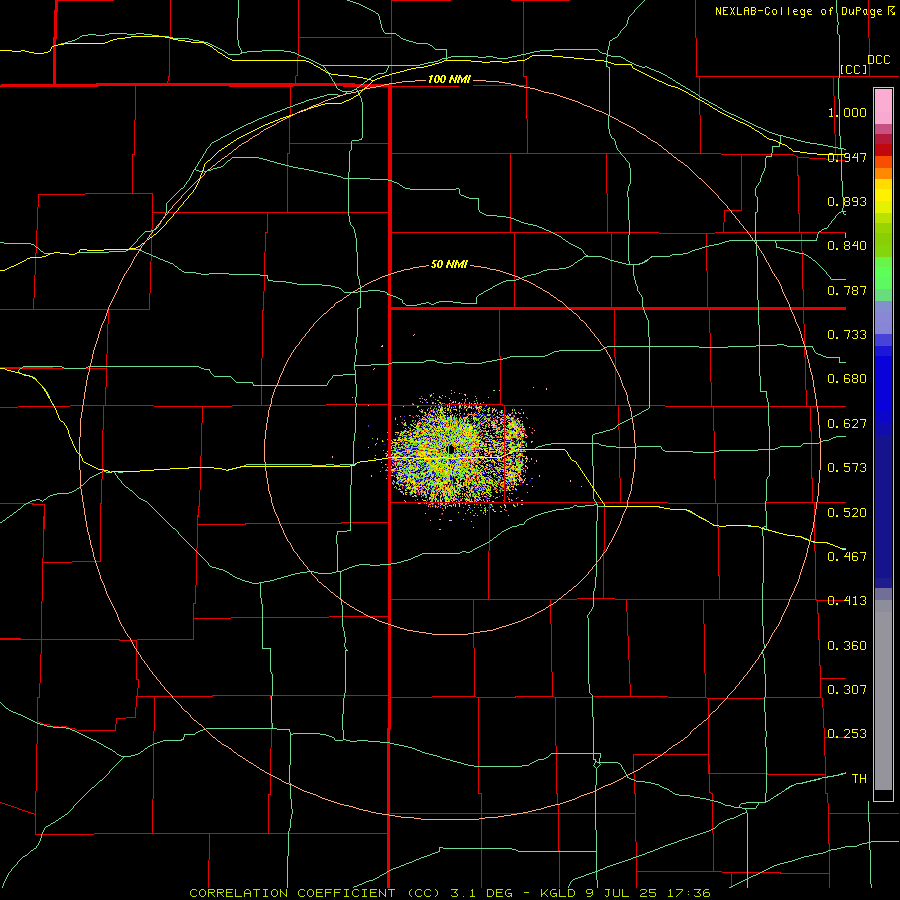
Task: Click the 0.680 scale label
Action: (x=847, y=379)
